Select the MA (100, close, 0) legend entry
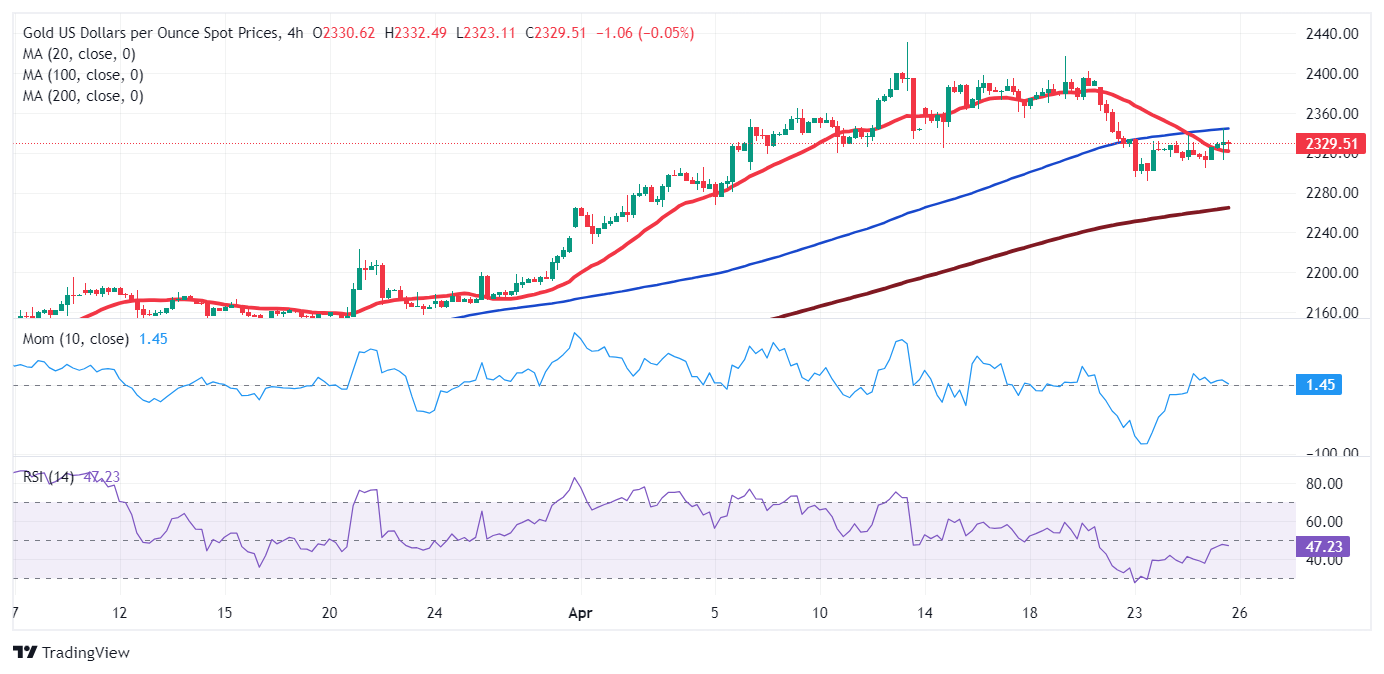This screenshot has height=674, width=1384. tap(81, 75)
